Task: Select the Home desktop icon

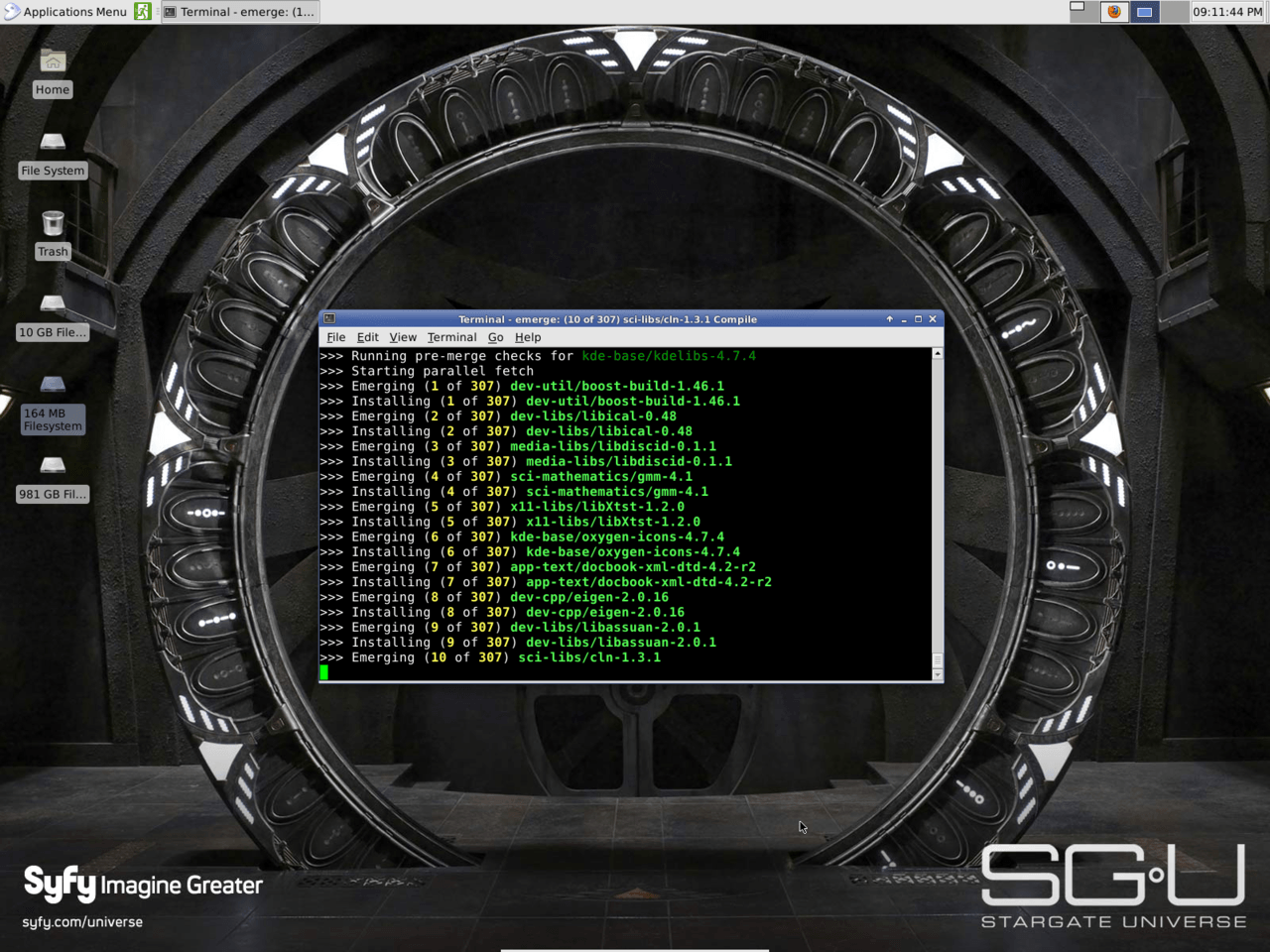Action: 53,74
